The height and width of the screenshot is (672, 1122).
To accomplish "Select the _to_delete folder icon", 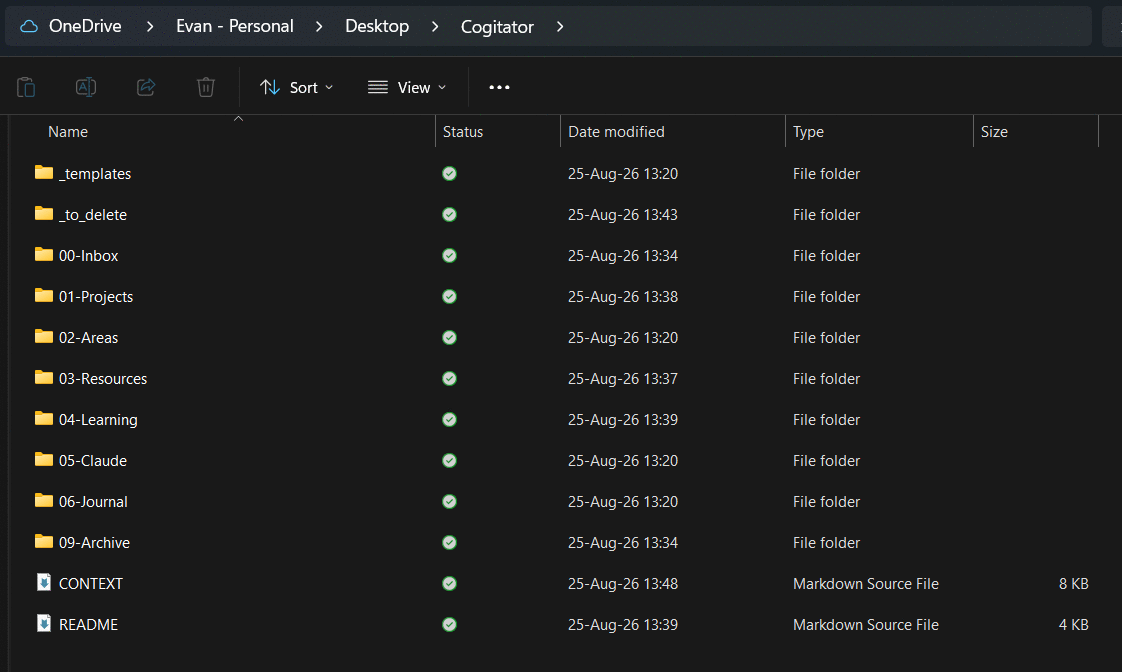I will click(44, 213).
